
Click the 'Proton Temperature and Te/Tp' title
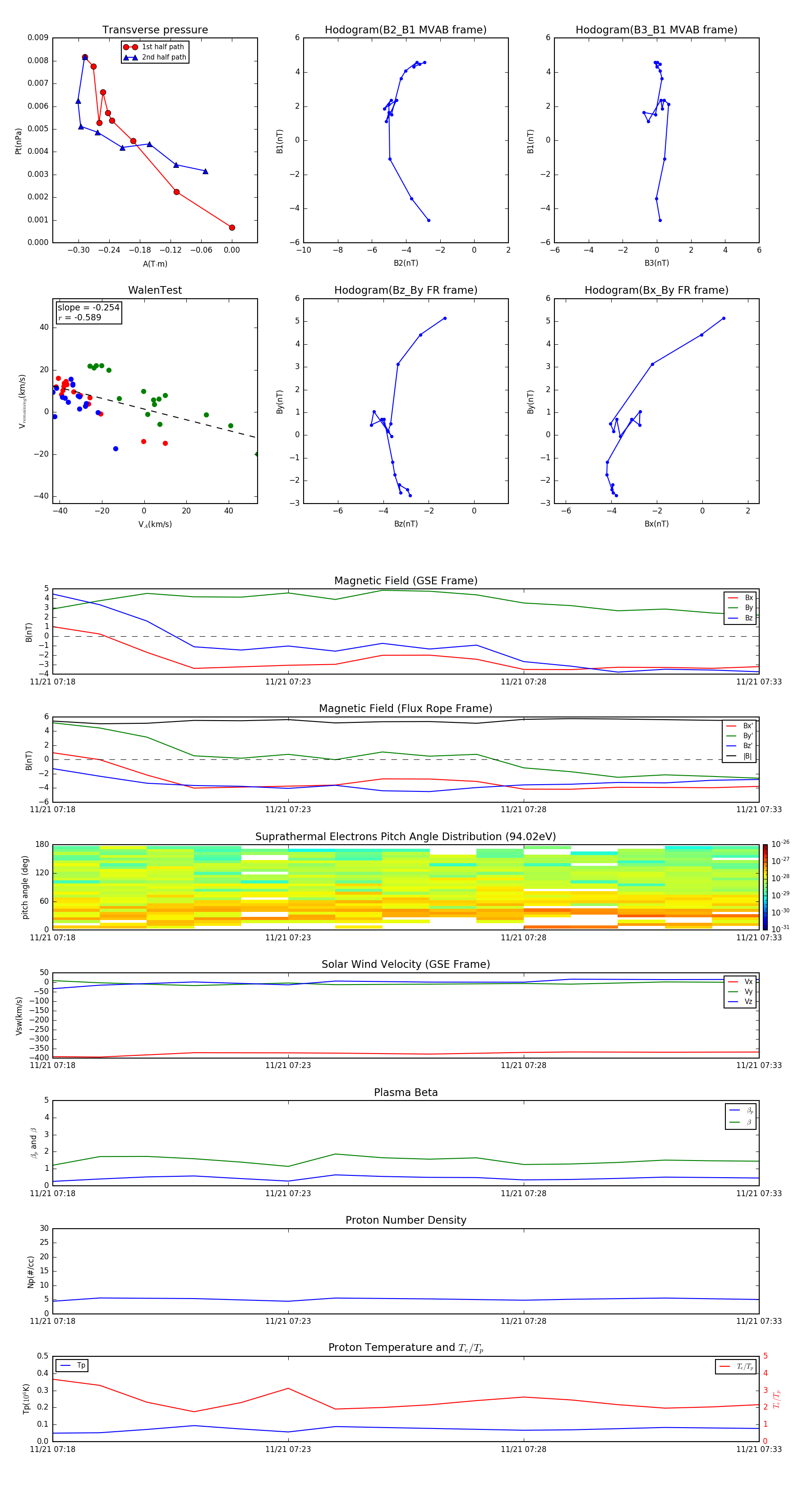406,1348
